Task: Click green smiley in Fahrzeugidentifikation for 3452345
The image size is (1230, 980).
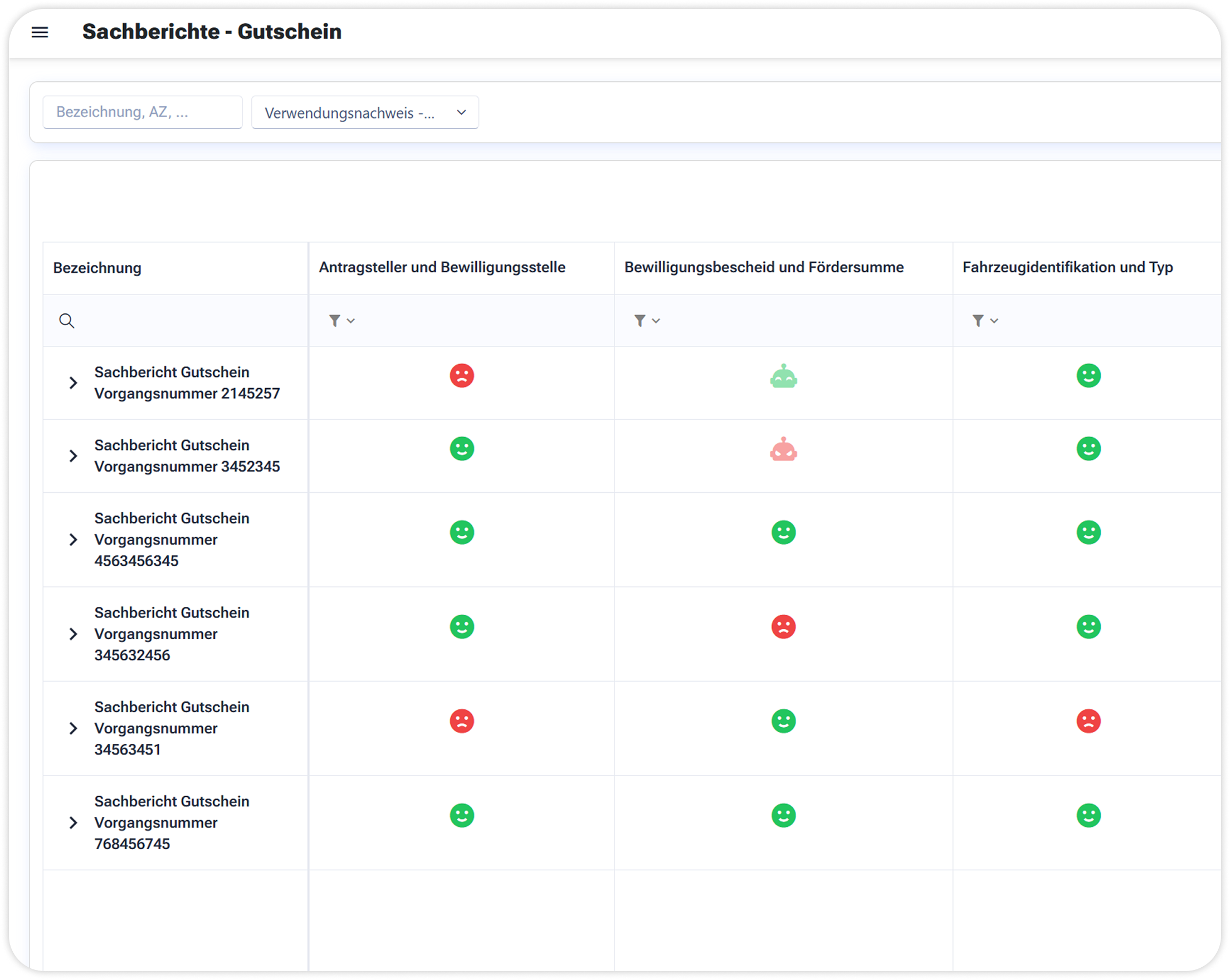Action: pyautogui.click(x=1088, y=449)
